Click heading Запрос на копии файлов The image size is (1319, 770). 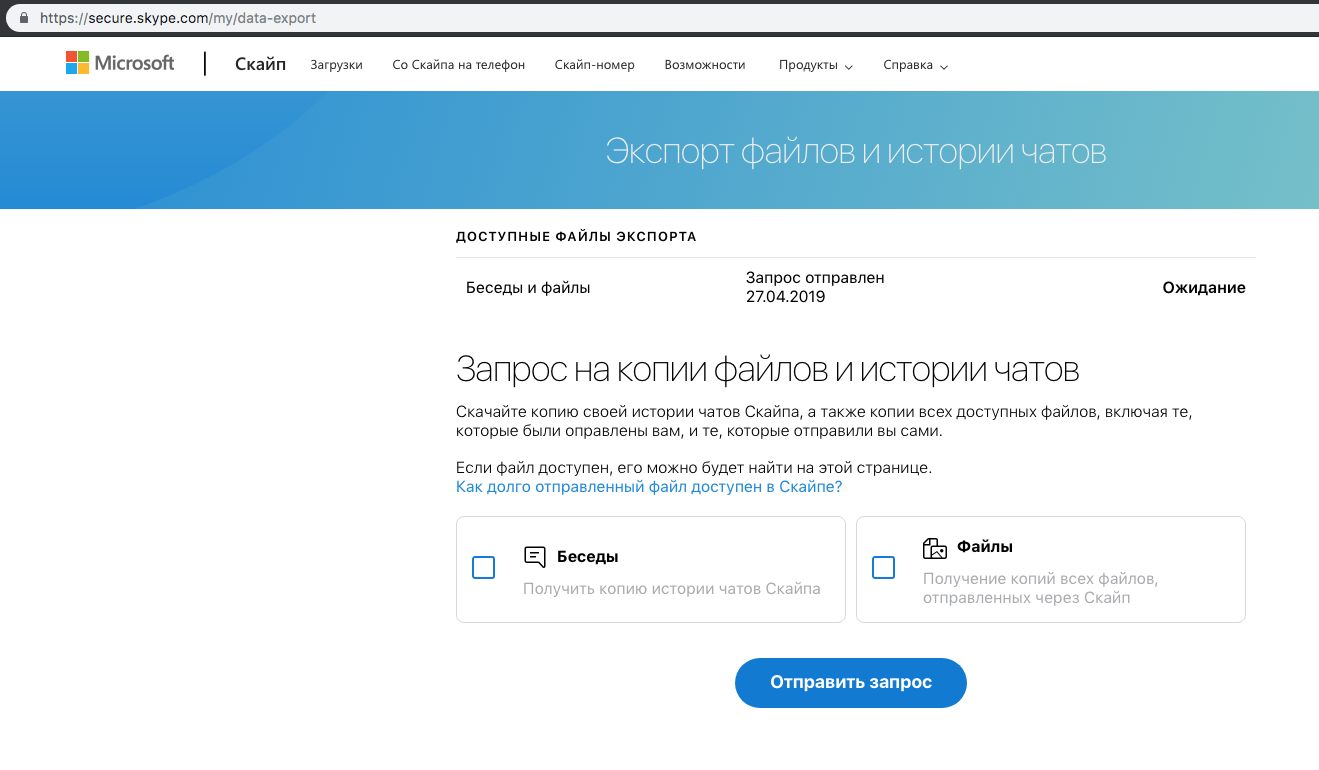[767, 370]
